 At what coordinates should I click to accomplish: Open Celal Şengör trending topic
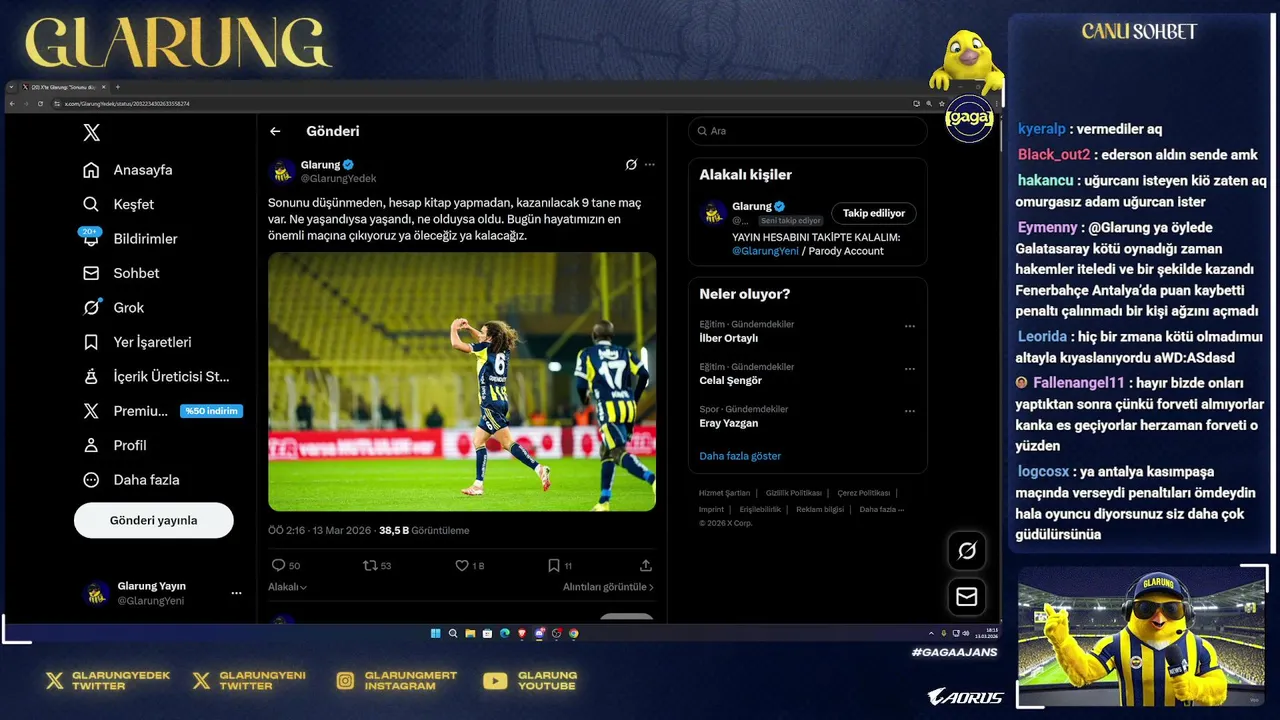point(730,380)
